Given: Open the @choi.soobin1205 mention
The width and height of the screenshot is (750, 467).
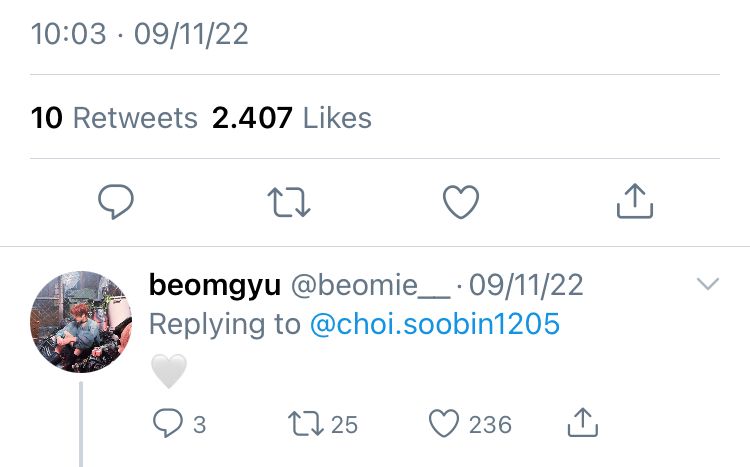Looking at the screenshot, I should (435, 324).
